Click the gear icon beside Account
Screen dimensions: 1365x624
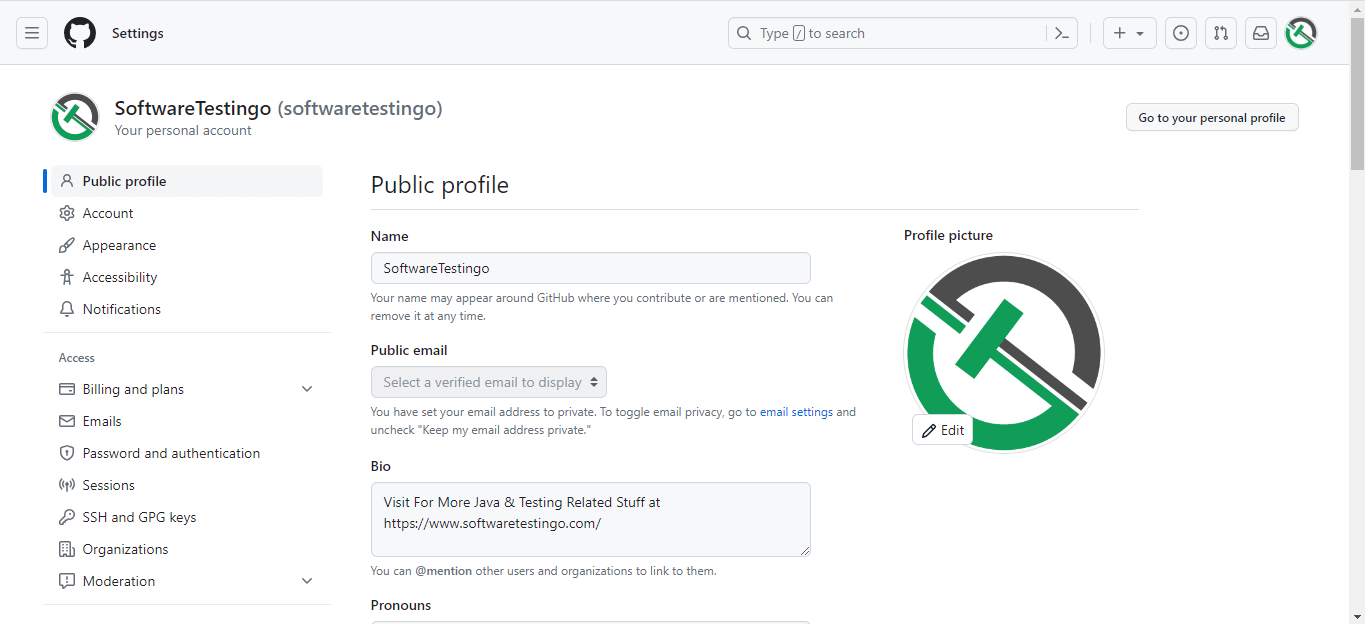click(67, 213)
